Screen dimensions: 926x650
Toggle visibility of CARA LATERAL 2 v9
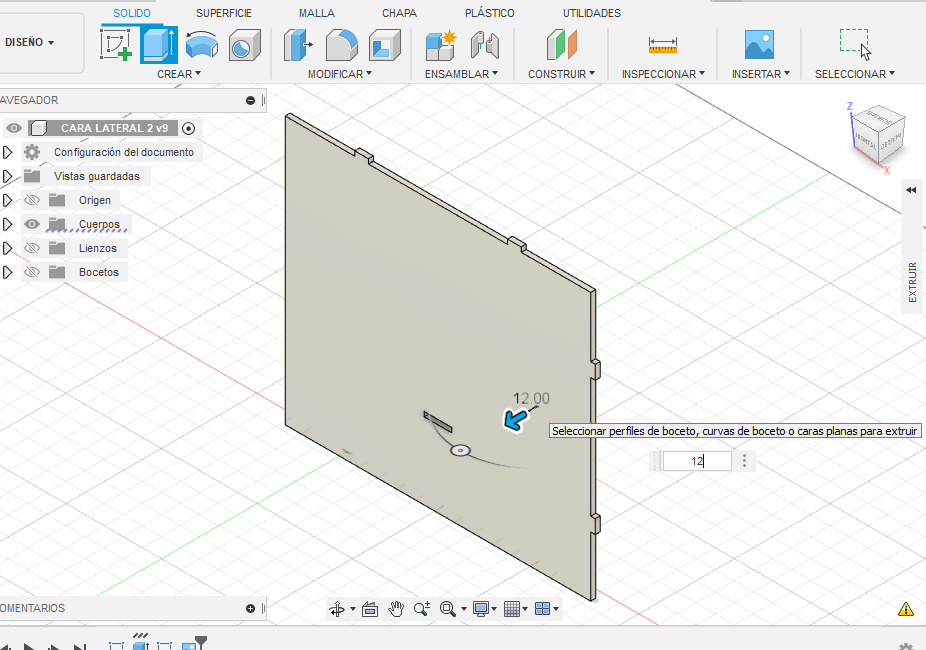tap(14, 128)
